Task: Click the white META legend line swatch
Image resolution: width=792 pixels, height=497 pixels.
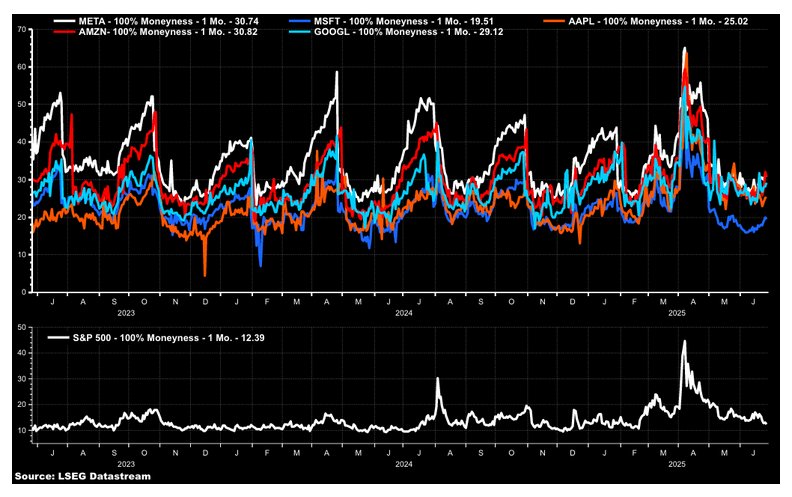Action: pyautogui.click(x=65, y=21)
